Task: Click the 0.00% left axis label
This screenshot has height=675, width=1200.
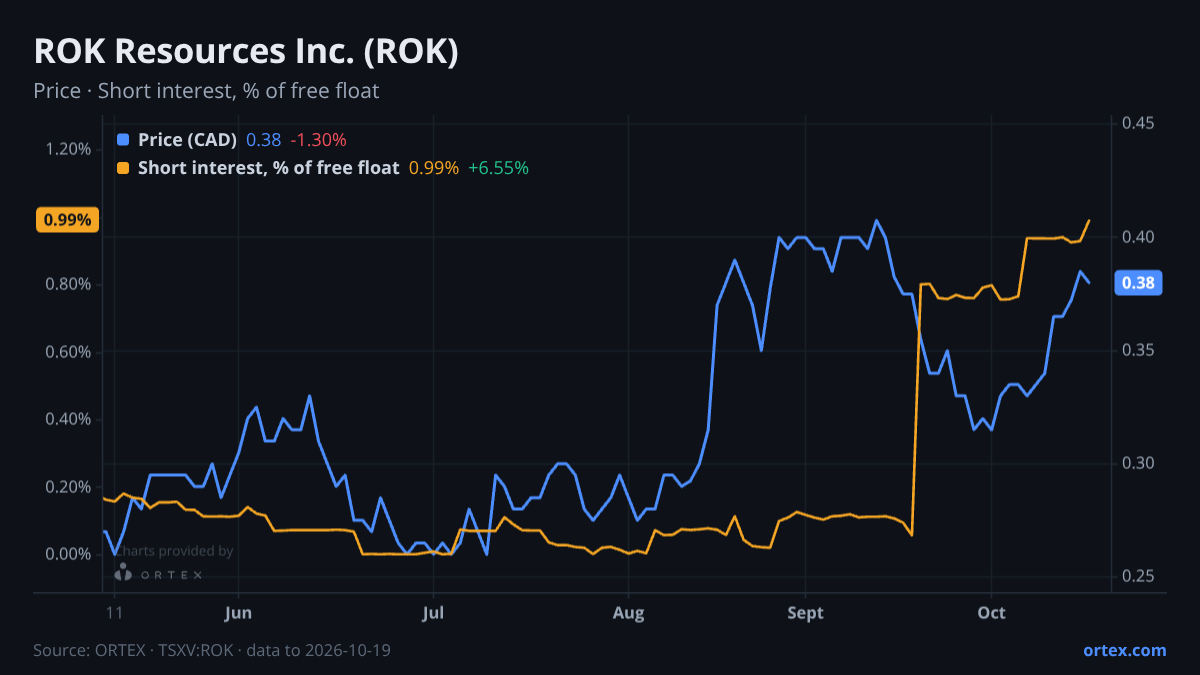Action: pyautogui.click(x=68, y=554)
